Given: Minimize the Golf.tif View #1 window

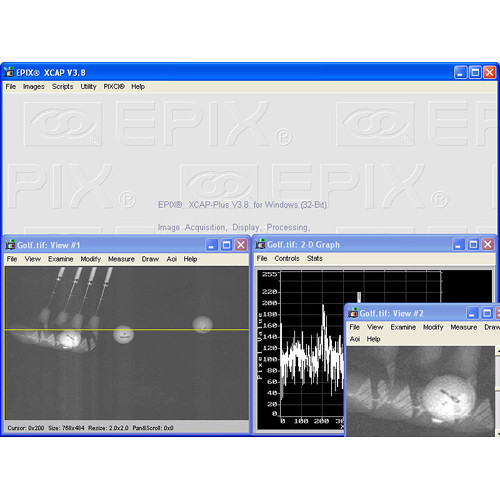Looking at the screenshot, I should coord(211,245).
